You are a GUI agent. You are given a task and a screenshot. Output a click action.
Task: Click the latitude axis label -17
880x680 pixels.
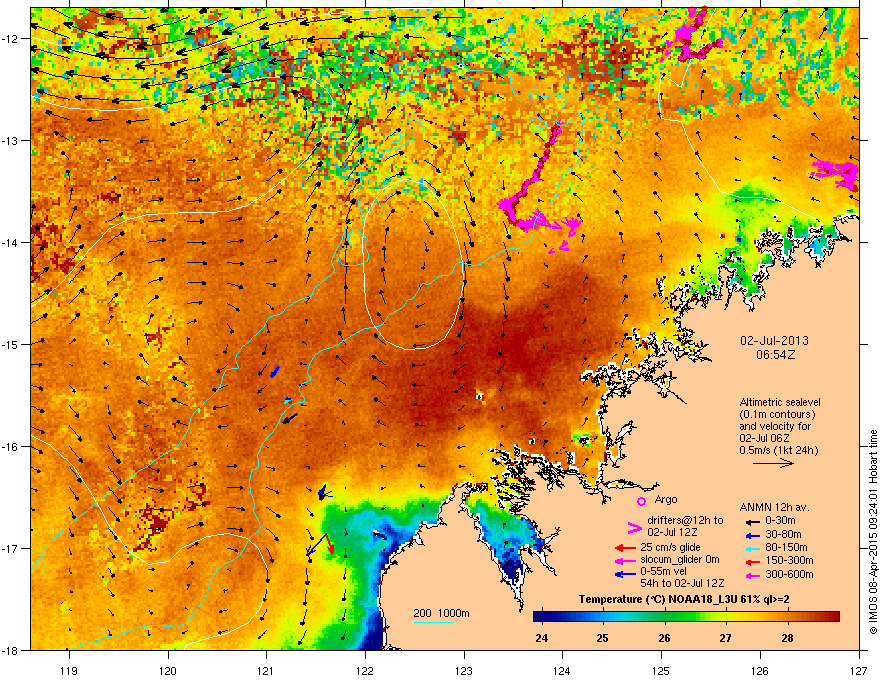pyautogui.click(x=10, y=549)
